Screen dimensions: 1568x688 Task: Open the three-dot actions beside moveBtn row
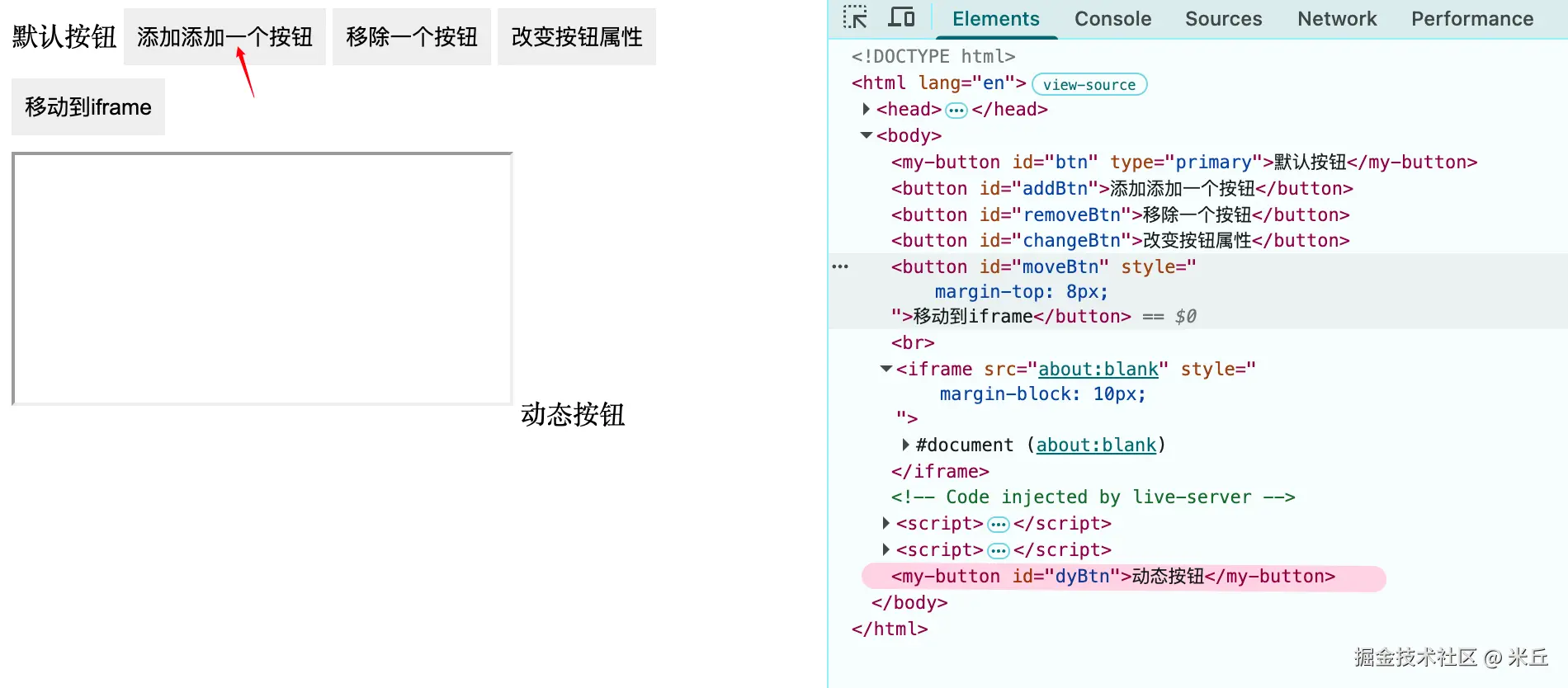tap(840, 266)
